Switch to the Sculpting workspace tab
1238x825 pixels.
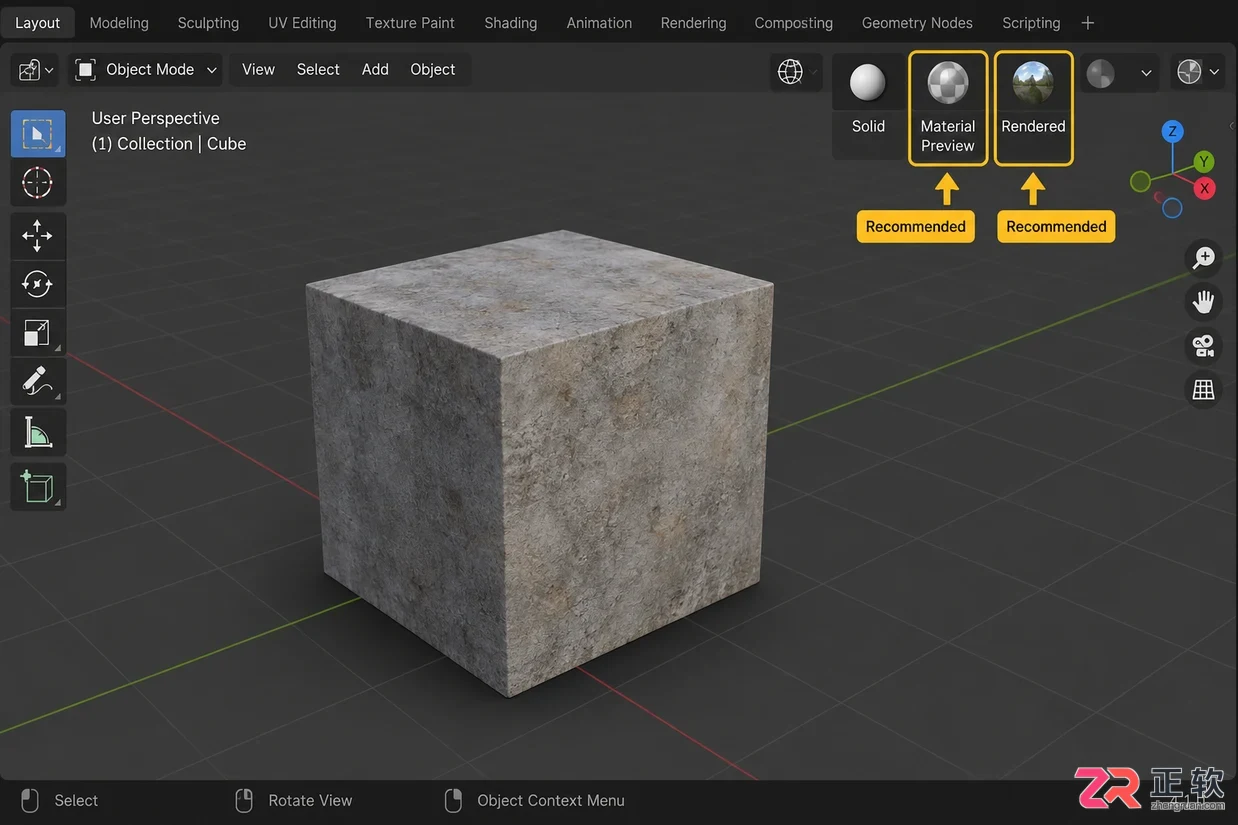click(208, 22)
